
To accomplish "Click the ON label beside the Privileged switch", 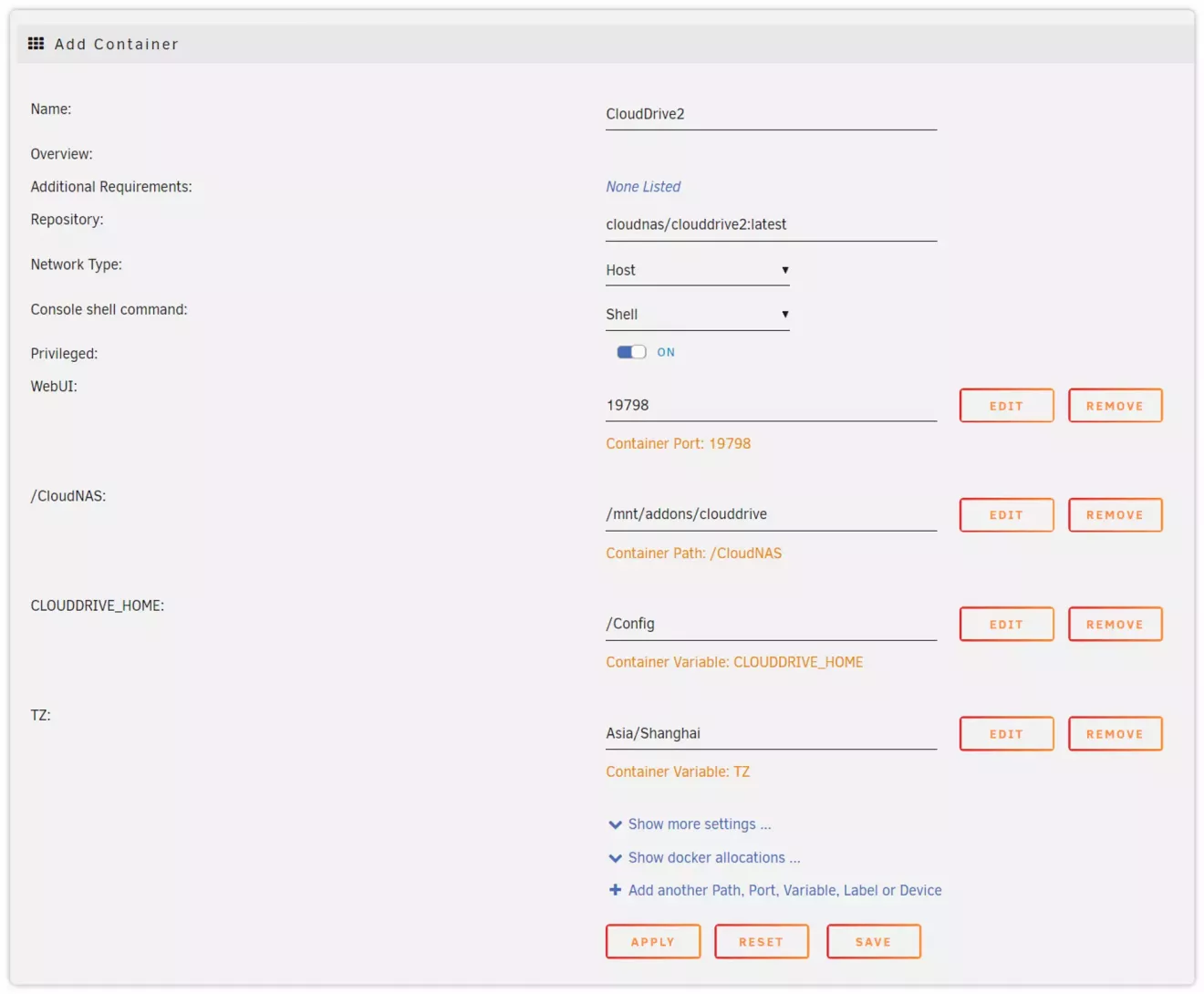I will [666, 352].
